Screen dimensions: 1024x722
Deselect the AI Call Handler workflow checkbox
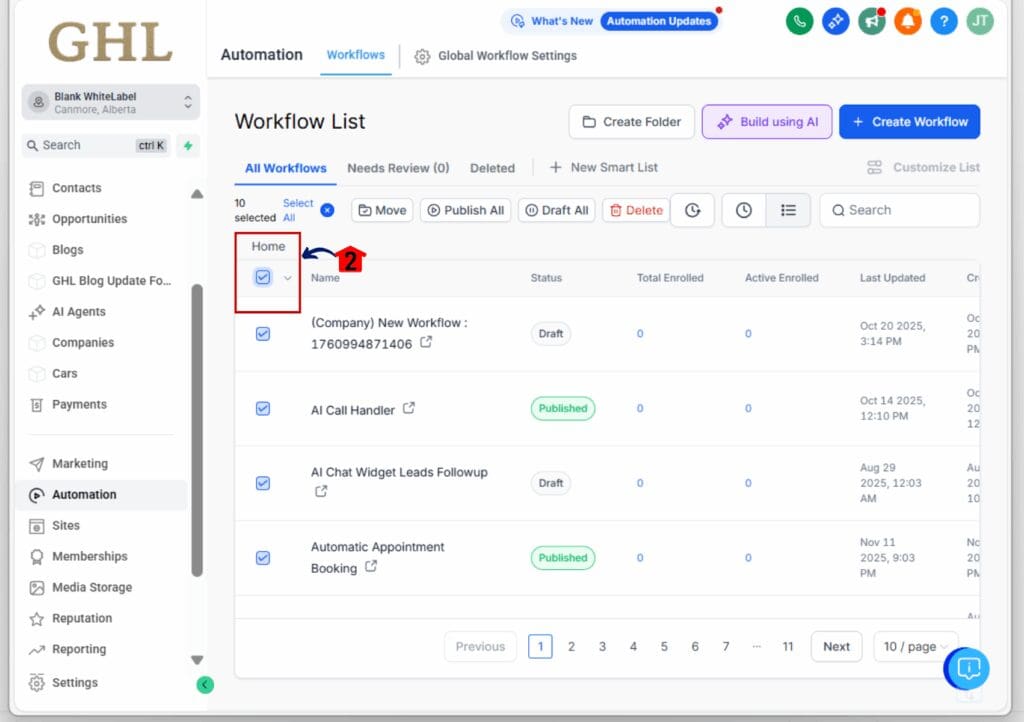(x=262, y=408)
